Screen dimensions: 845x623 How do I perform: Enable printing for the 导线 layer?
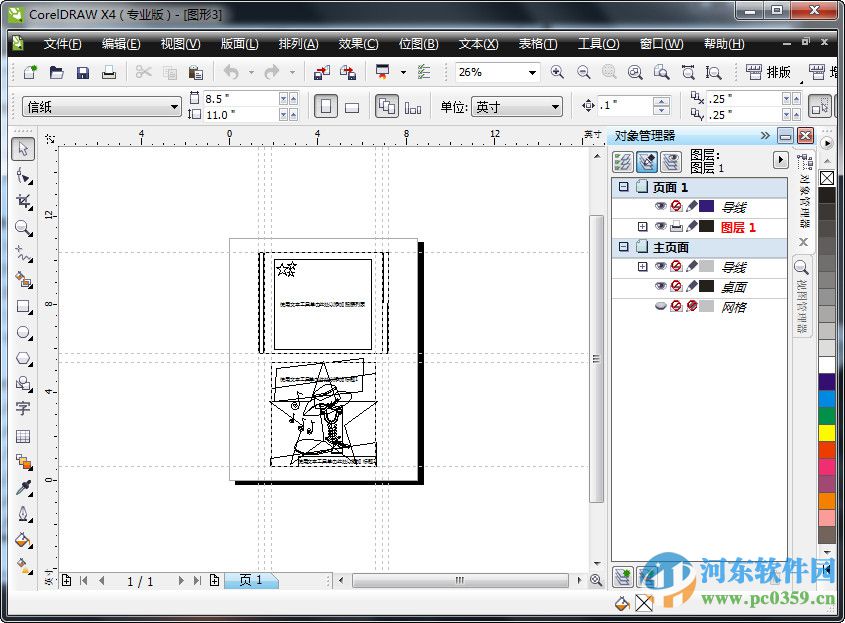pos(676,206)
